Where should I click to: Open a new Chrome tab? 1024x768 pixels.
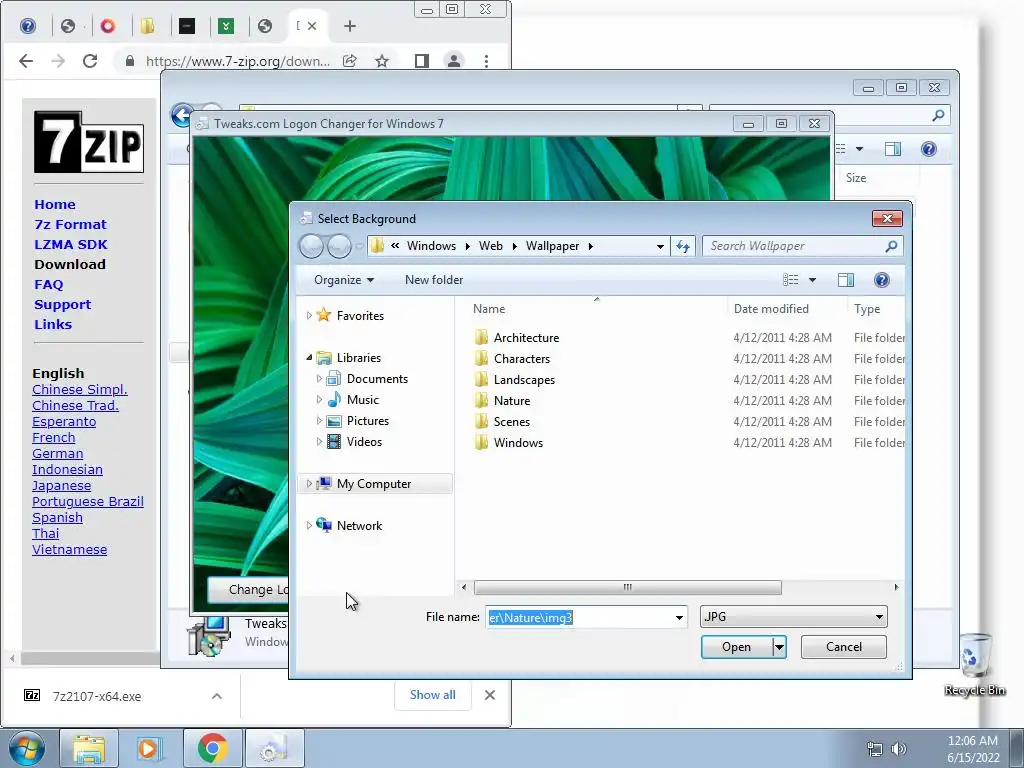point(350,26)
